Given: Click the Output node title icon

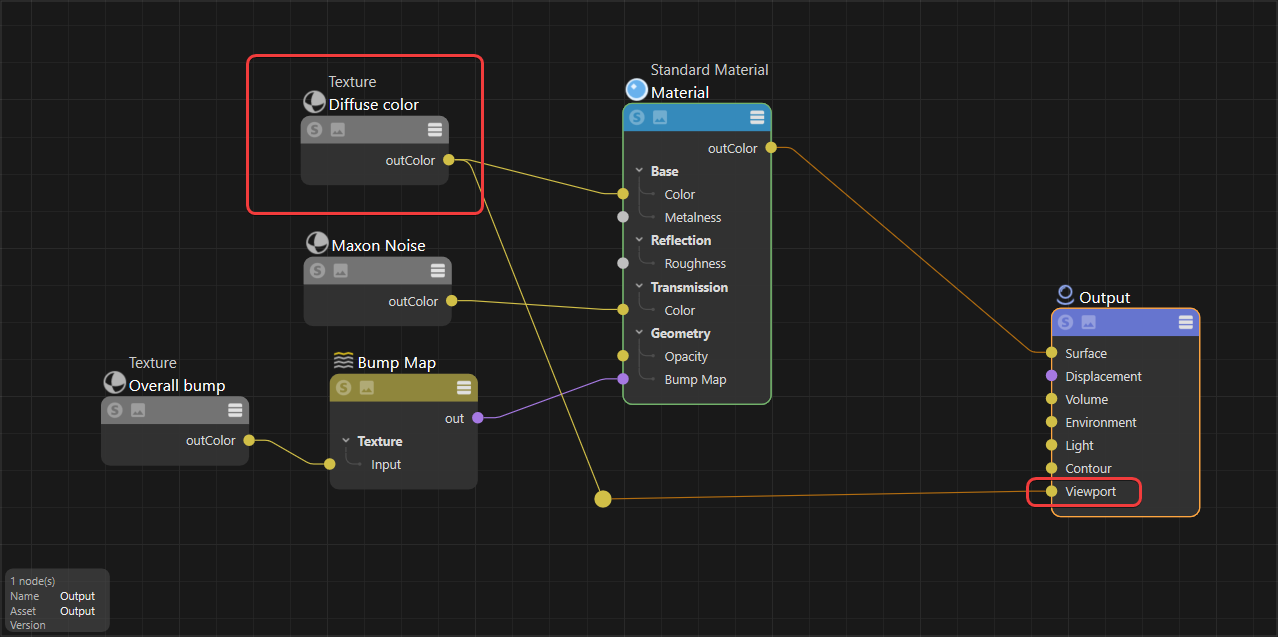Looking at the screenshot, I should click(x=1065, y=295).
